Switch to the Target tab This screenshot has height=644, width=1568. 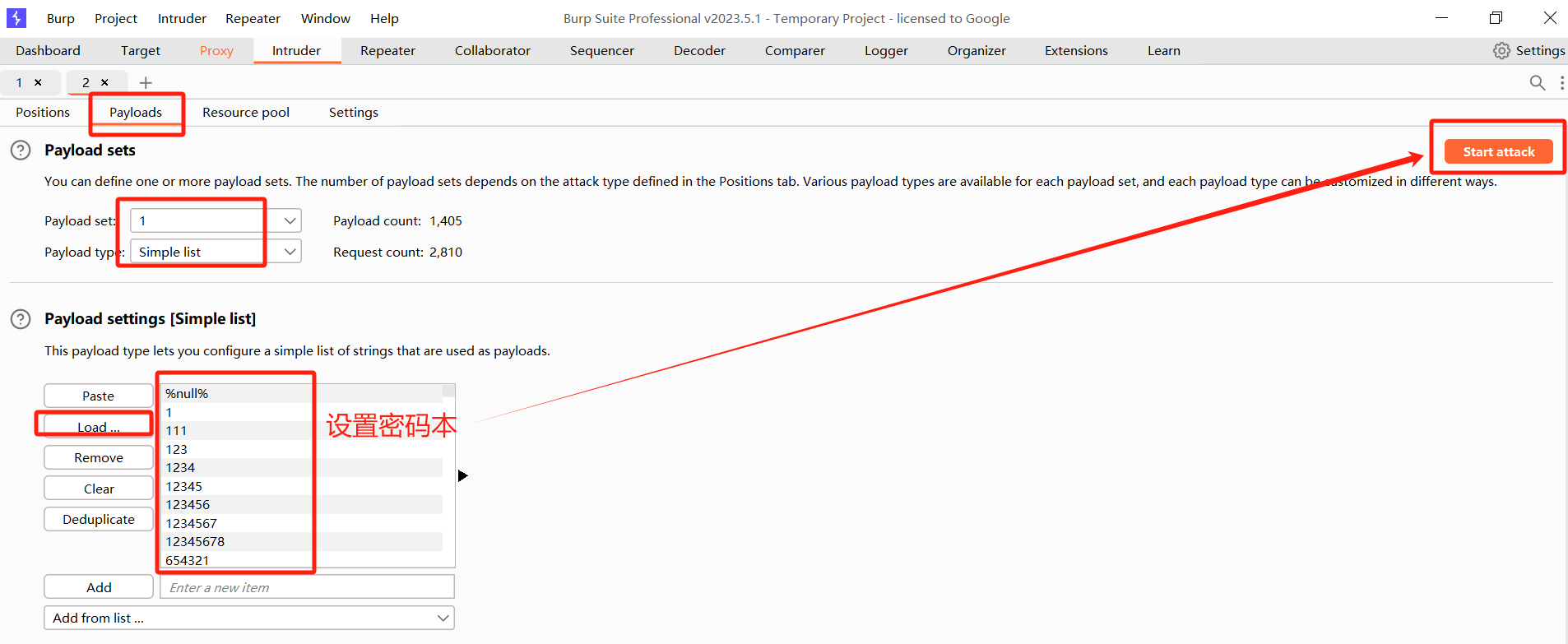click(x=141, y=51)
